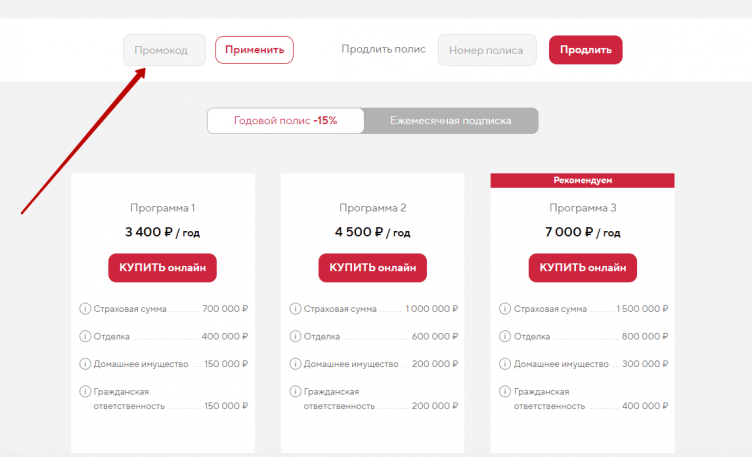Click info icon beside Программа 1 Домашнее имущество
This screenshot has height=457, width=752.
(x=85, y=364)
